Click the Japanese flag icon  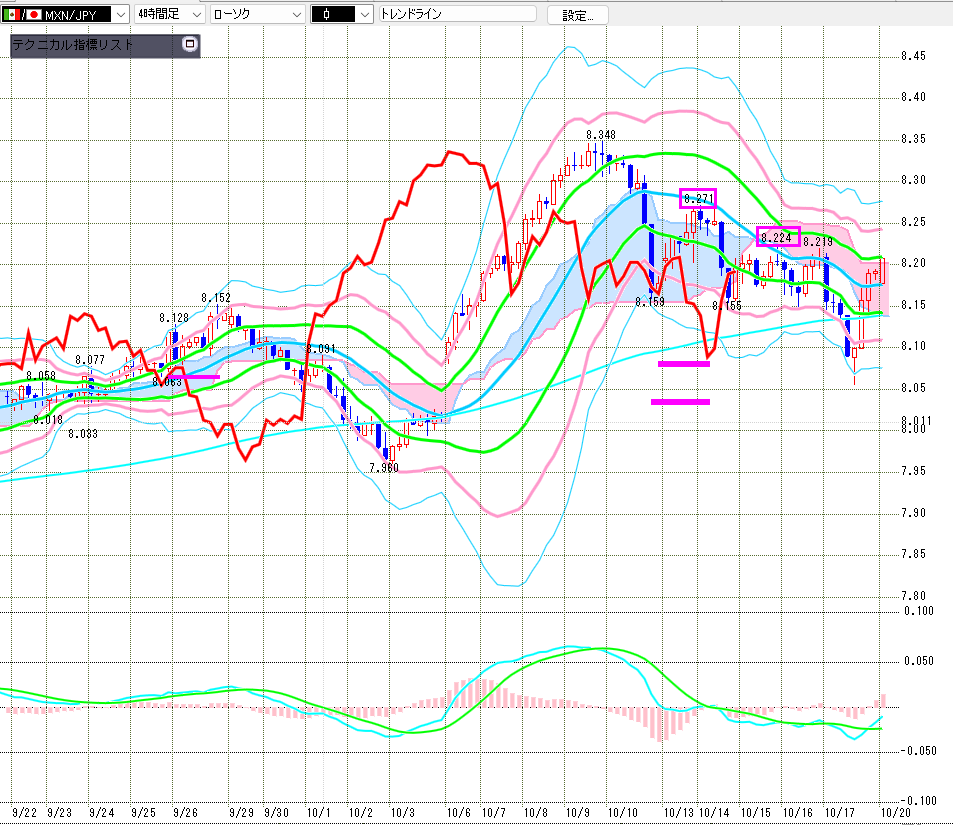(34, 14)
